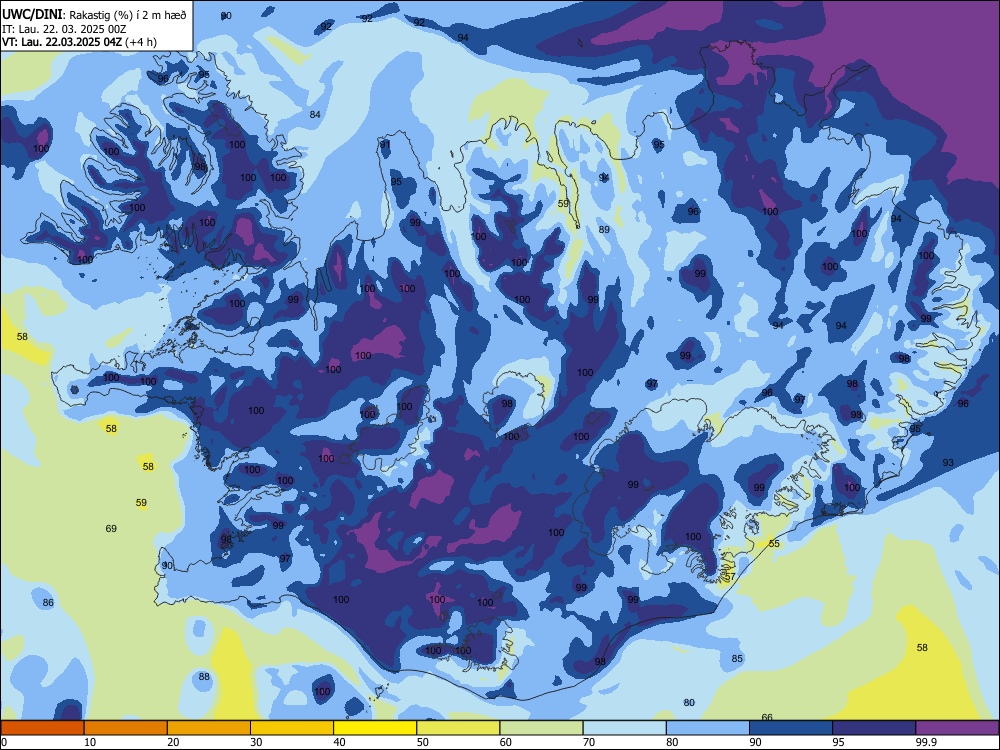Choose the medium blue 90–95 legend swatch
This screenshot has height=750, width=1000.
(x=791, y=728)
